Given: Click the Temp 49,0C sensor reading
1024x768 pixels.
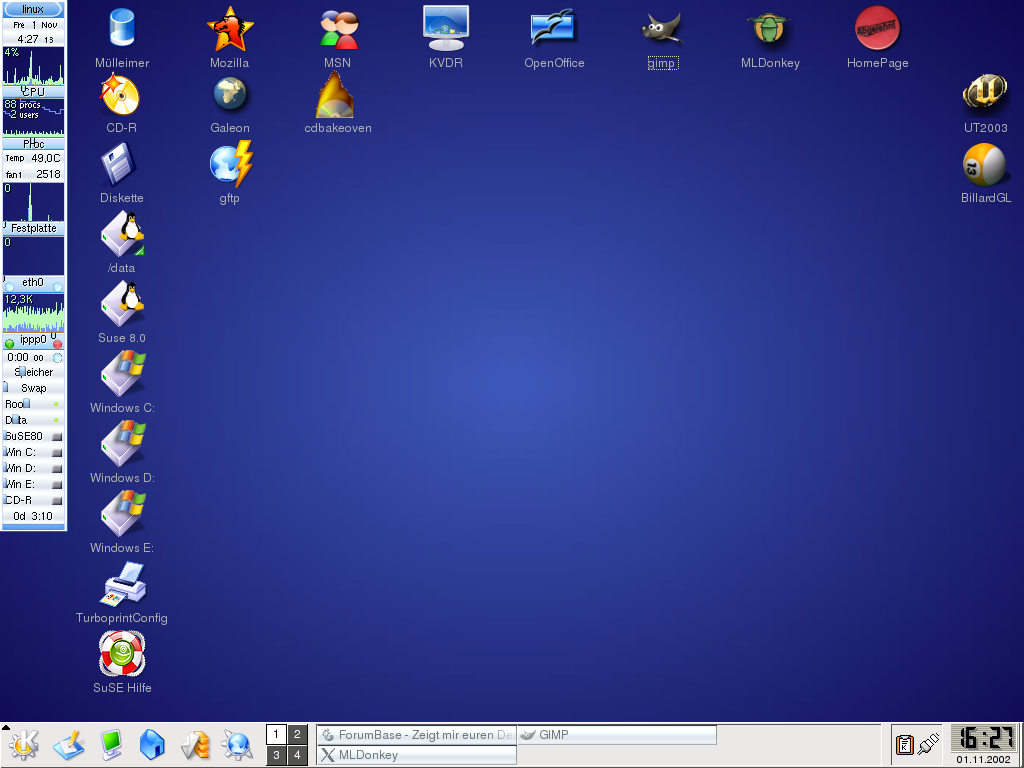Looking at the screenshot, I should click(x=33, y=158).
